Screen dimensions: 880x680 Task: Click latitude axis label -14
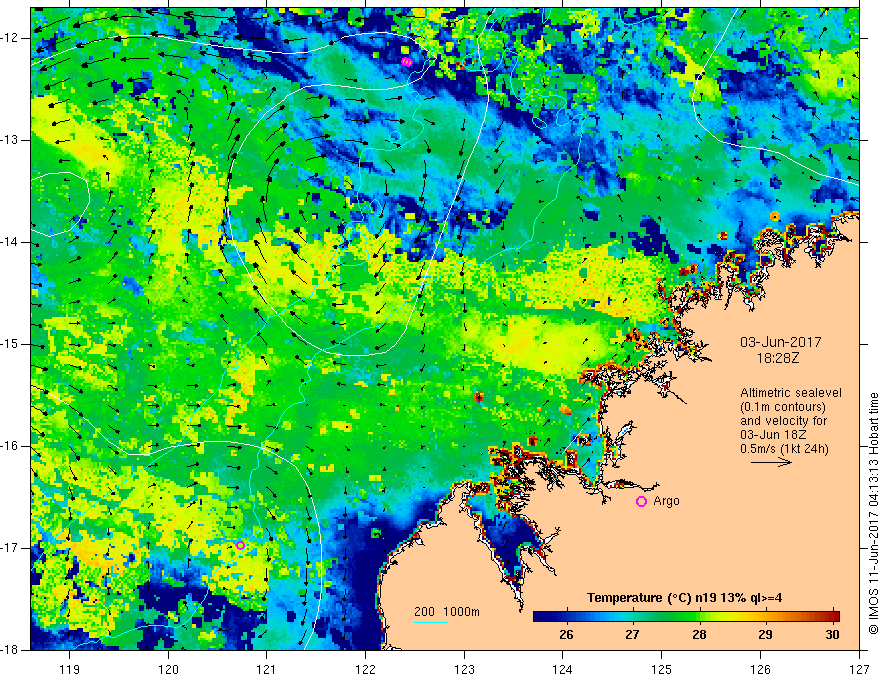pyautogui.click(x=10, y=242)
